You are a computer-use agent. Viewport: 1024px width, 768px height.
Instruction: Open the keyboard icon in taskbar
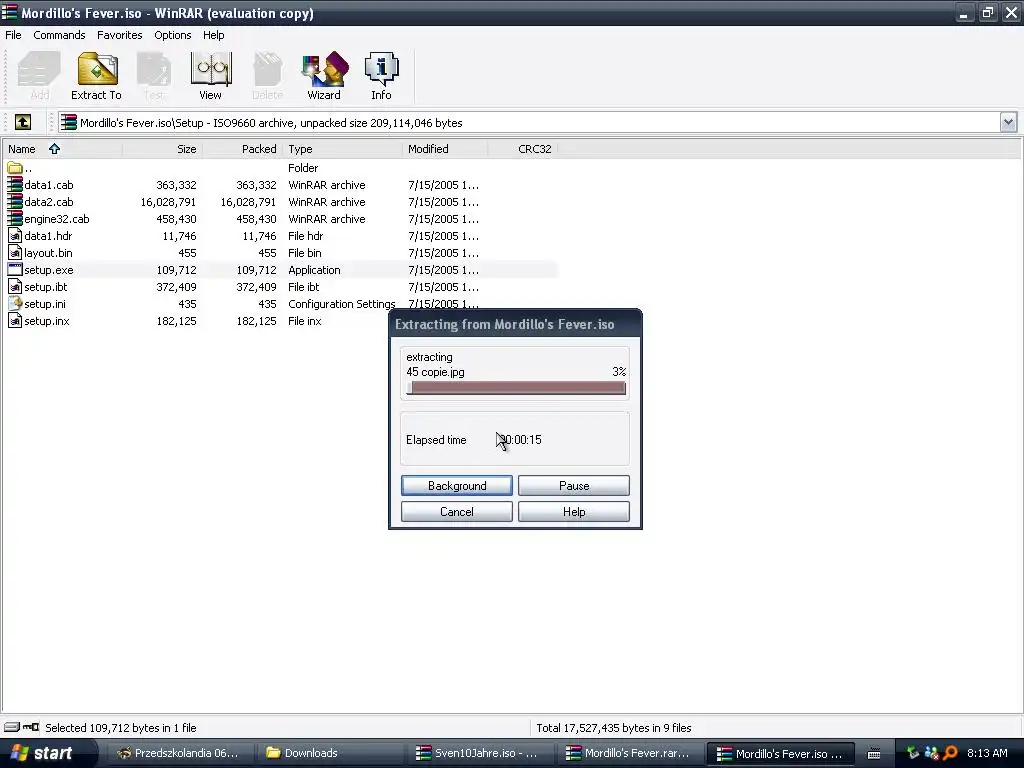(x=874, y=754)
